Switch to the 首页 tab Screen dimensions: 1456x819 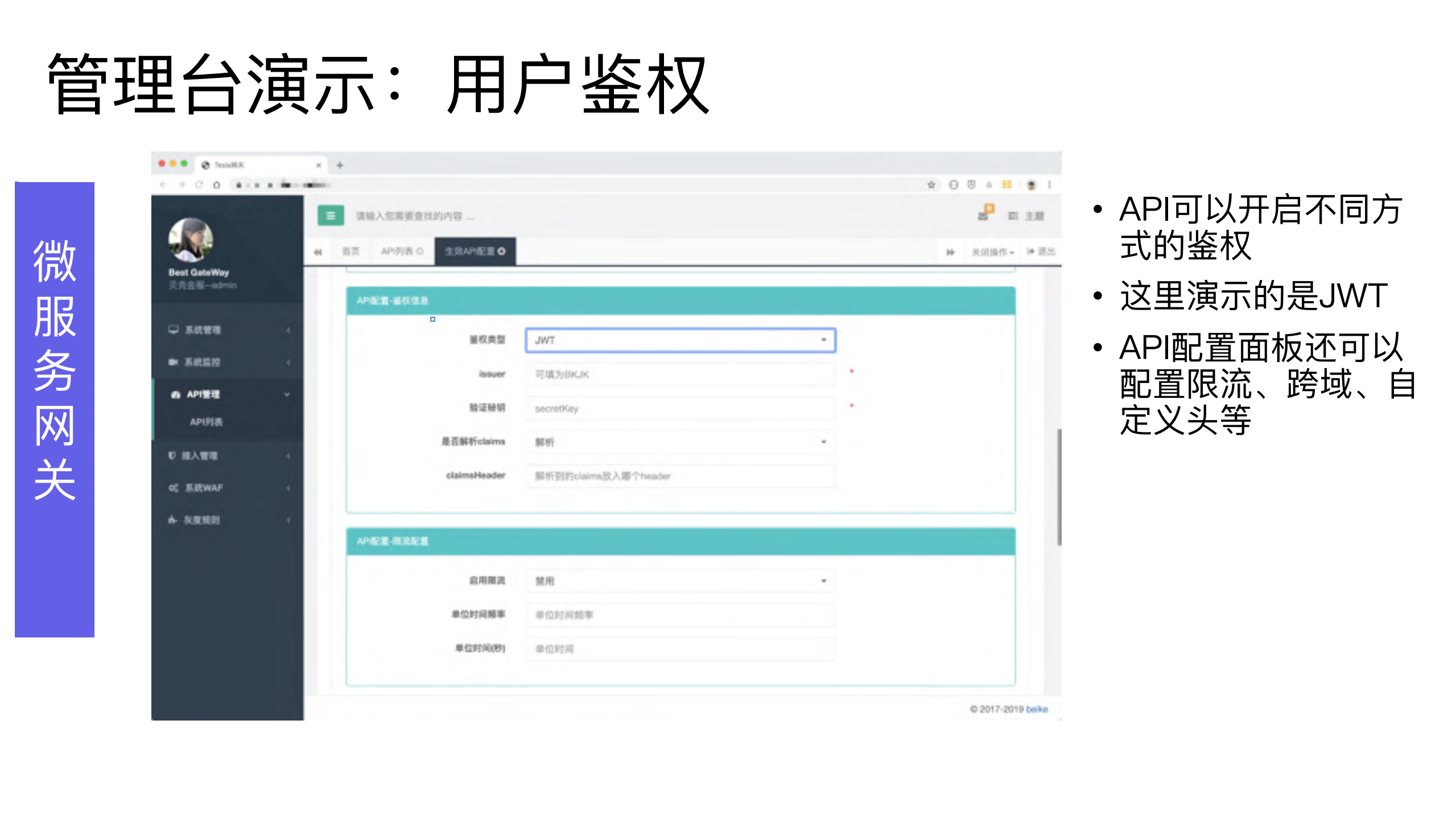click(x=352, y=251)
